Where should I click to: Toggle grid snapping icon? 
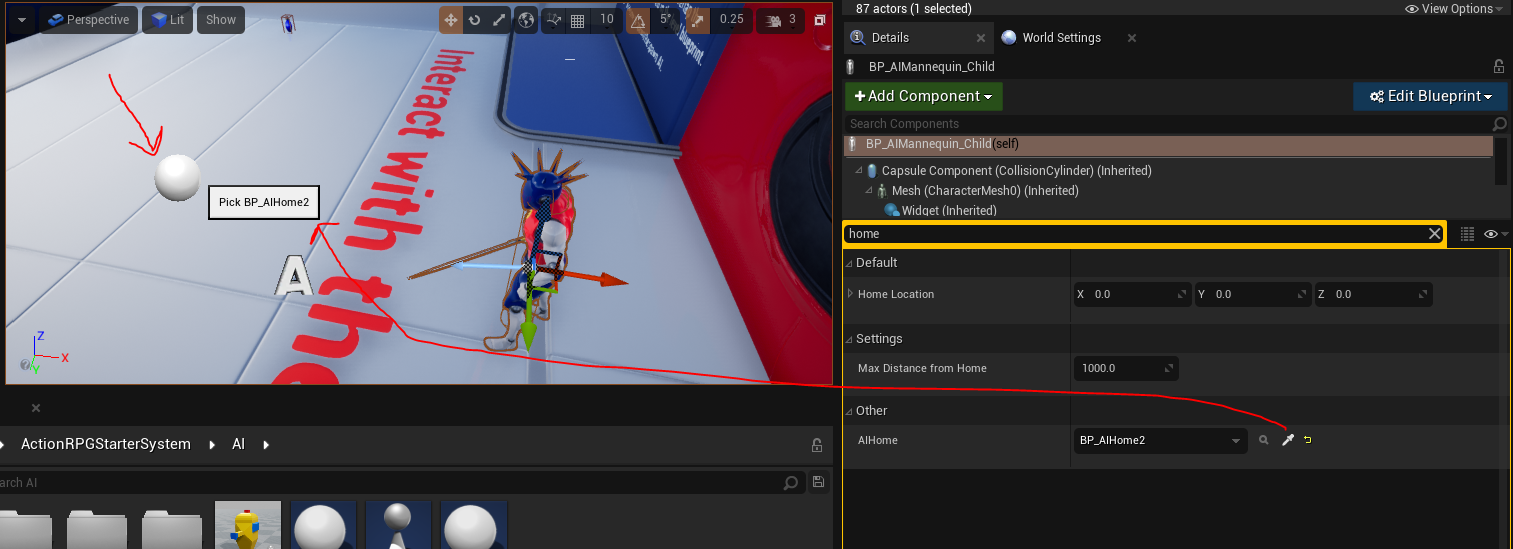[577, 20]
